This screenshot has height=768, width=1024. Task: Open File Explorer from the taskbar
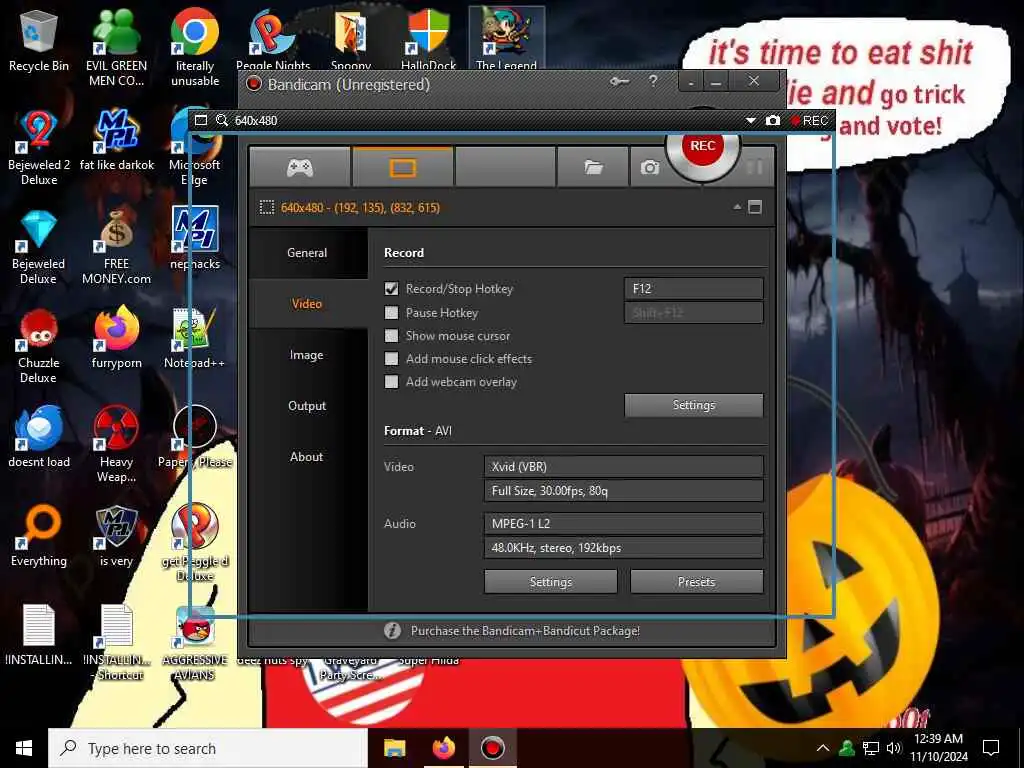click(394, 748)
